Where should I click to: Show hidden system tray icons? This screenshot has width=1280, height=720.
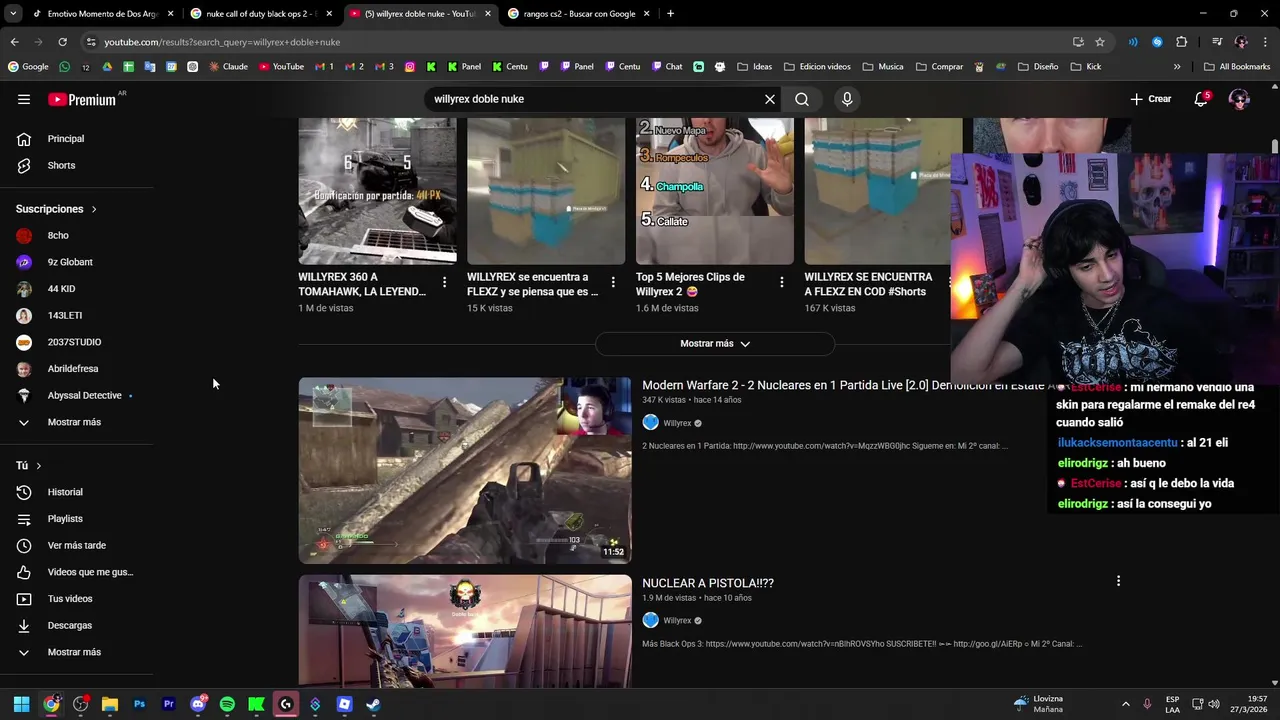[x=1125, y=704]
